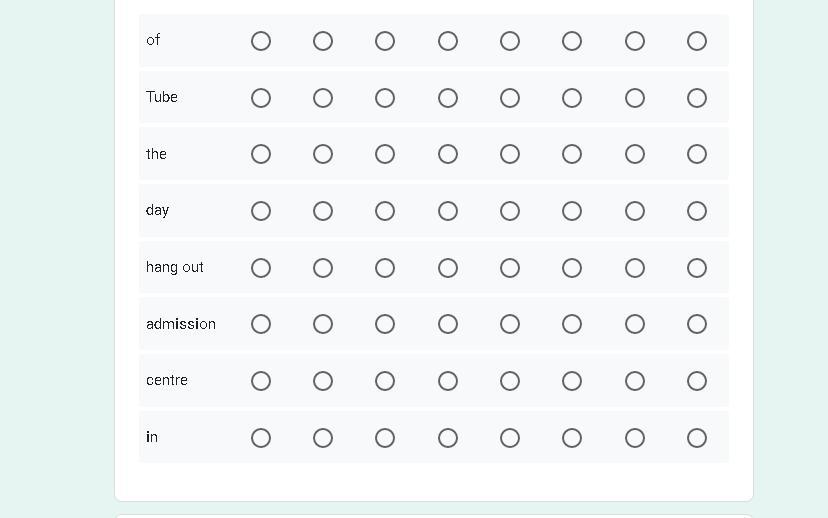Pick the seventh option in the 'in' row
The width and height of the screenshot is (828, 518).
pyautogui.click(x=635, y=438)
